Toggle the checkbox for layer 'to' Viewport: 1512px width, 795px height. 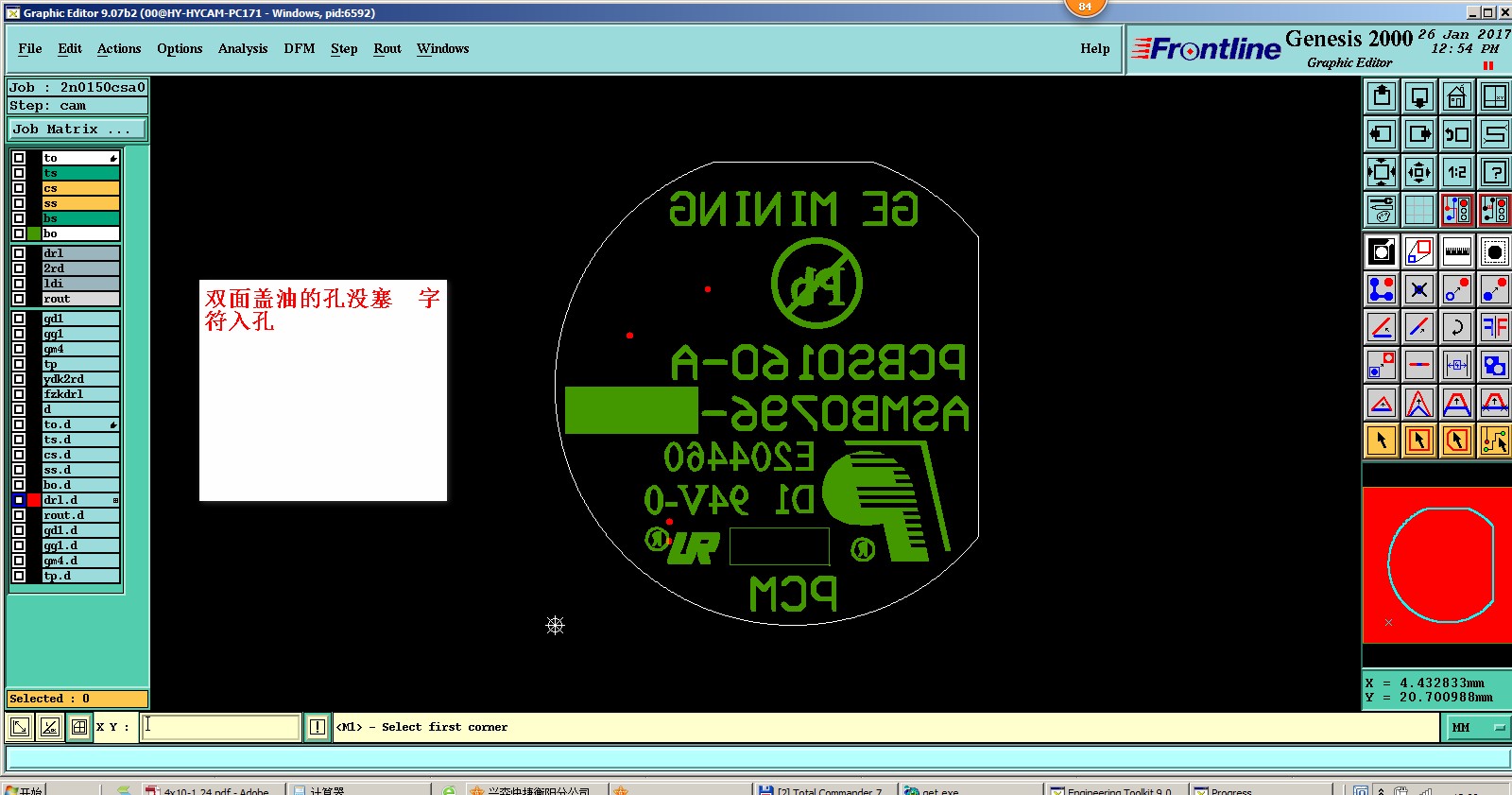pyautogui.click(x=19, y=158)
